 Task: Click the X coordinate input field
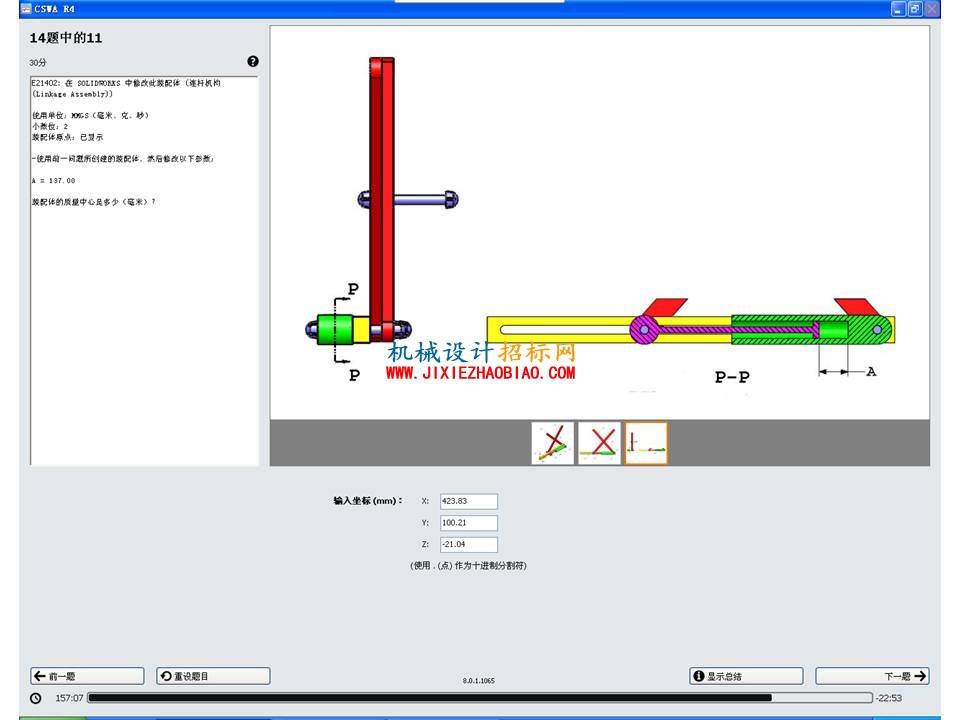coord(469,501)
